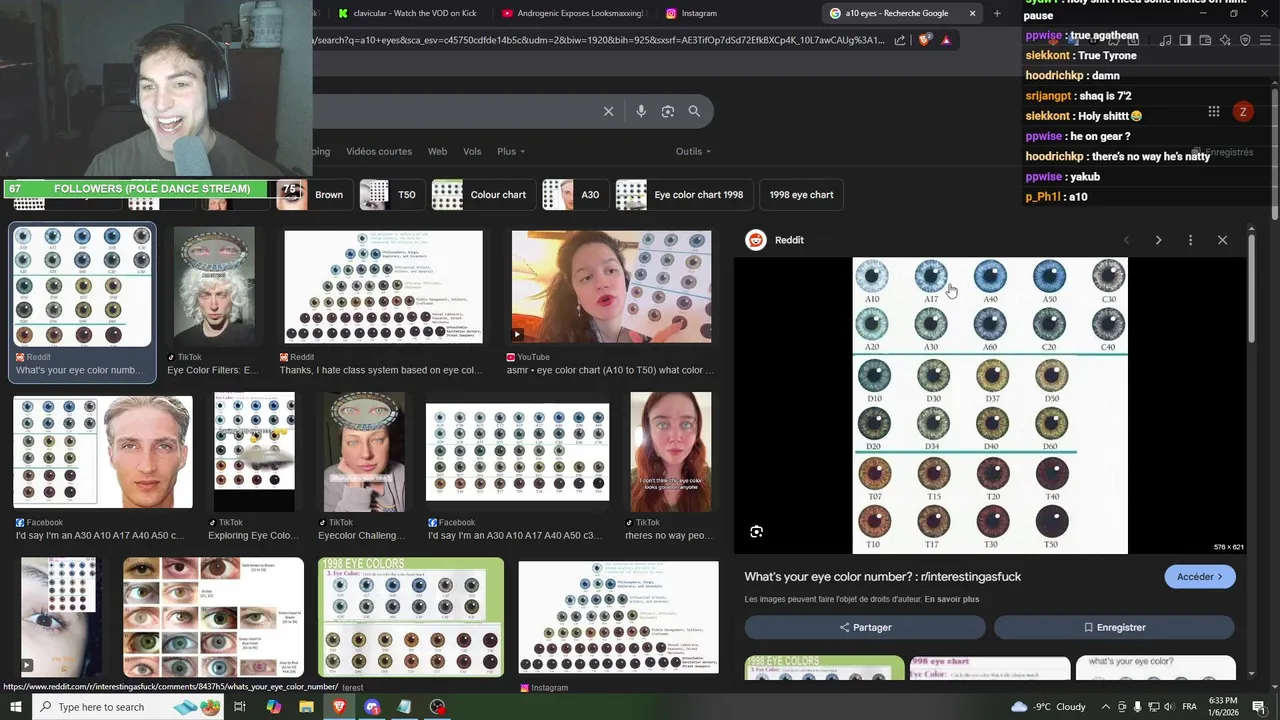Select the Eye color chart 1998 chip
Viewport: 1280px width, 720px height.
[684, 194]
